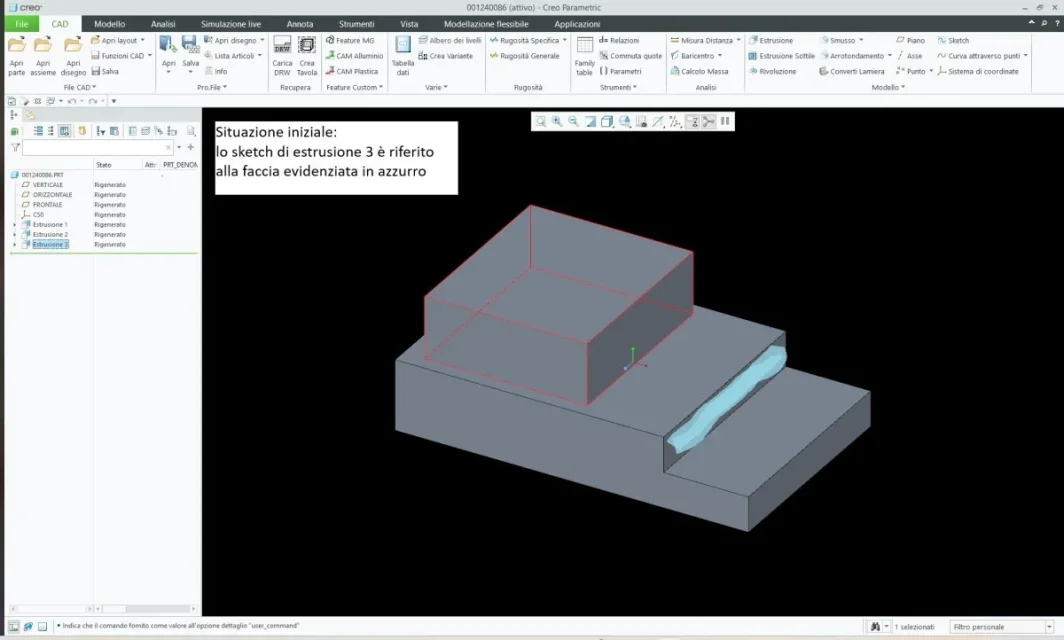The width and height of the screenshot is (1064, 640).
Task: Start the Rivoluzione tool
Action: click(x=772, y=71)
